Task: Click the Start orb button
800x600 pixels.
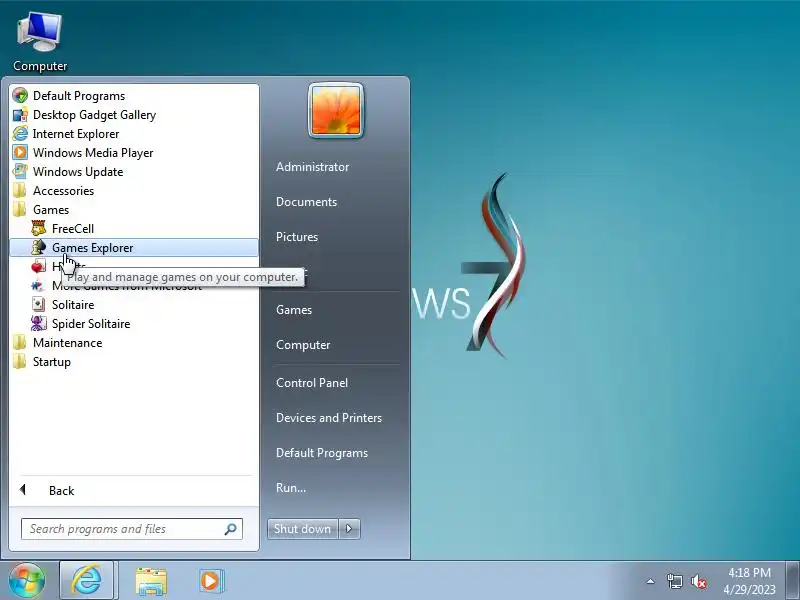Action: pos(27,580)
